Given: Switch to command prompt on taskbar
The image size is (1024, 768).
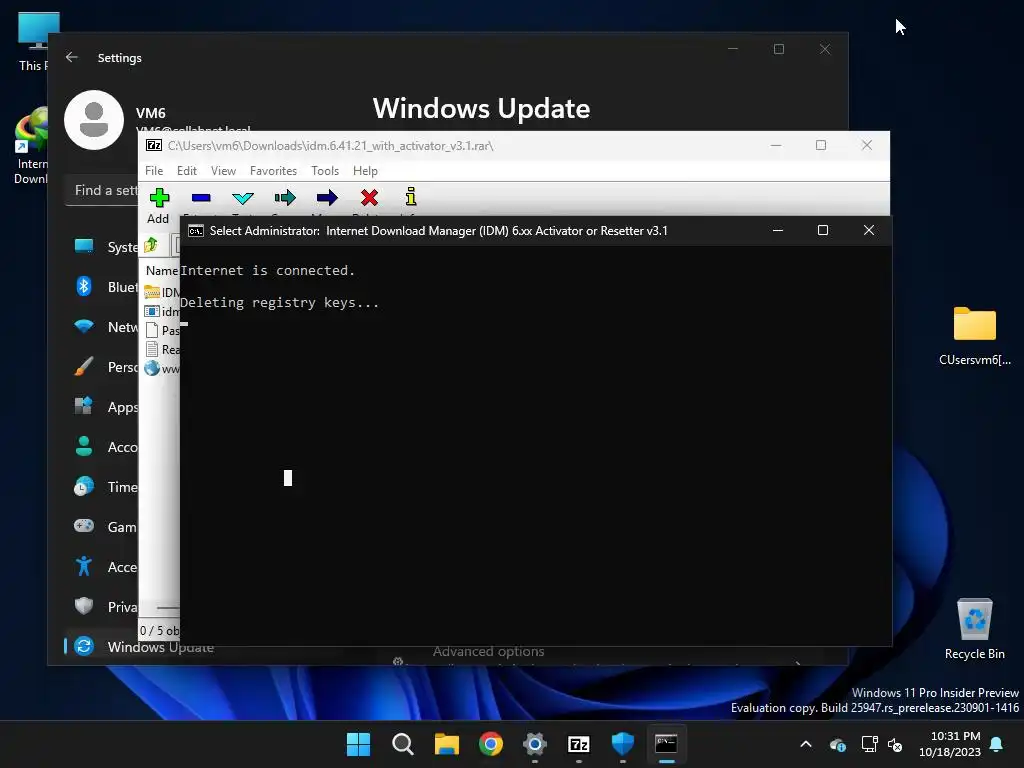Looking at the screenshot, I should [666, 744].
